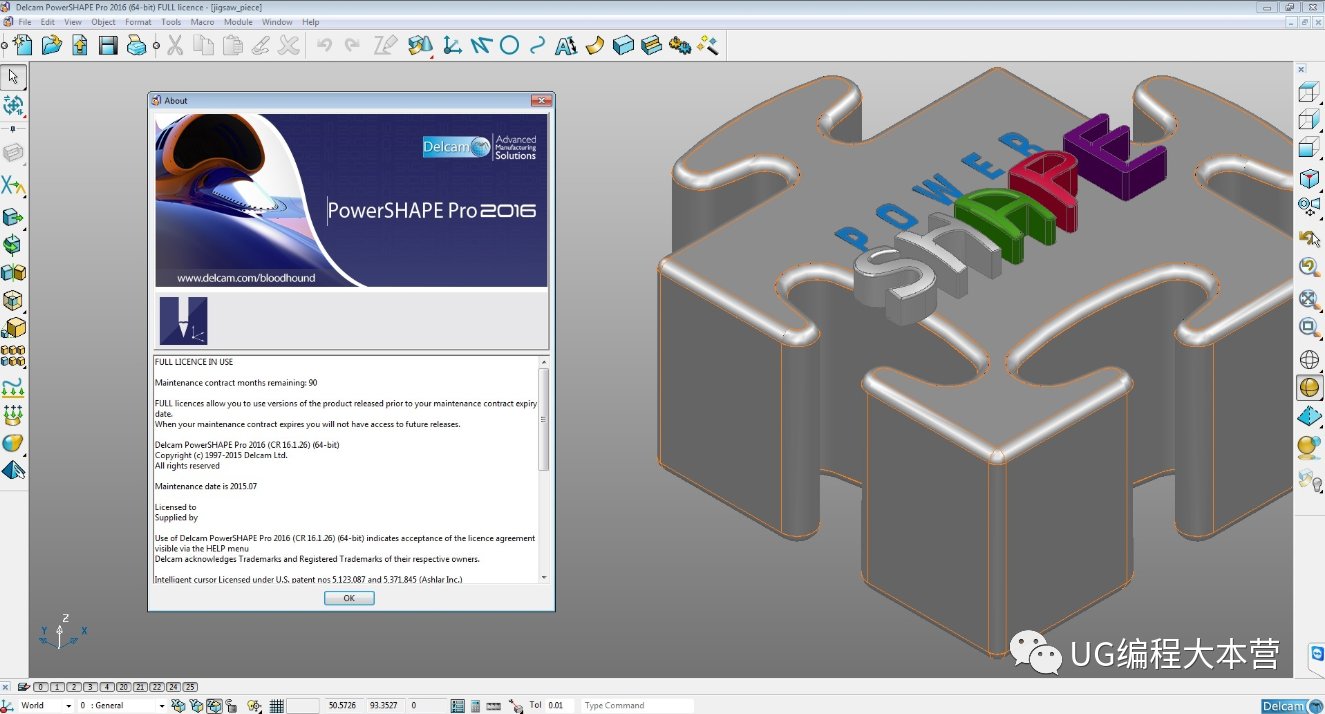Click the wireframe globe view icon
The height and width of the screenshot is (714, 1325).
pos(1309,359)
